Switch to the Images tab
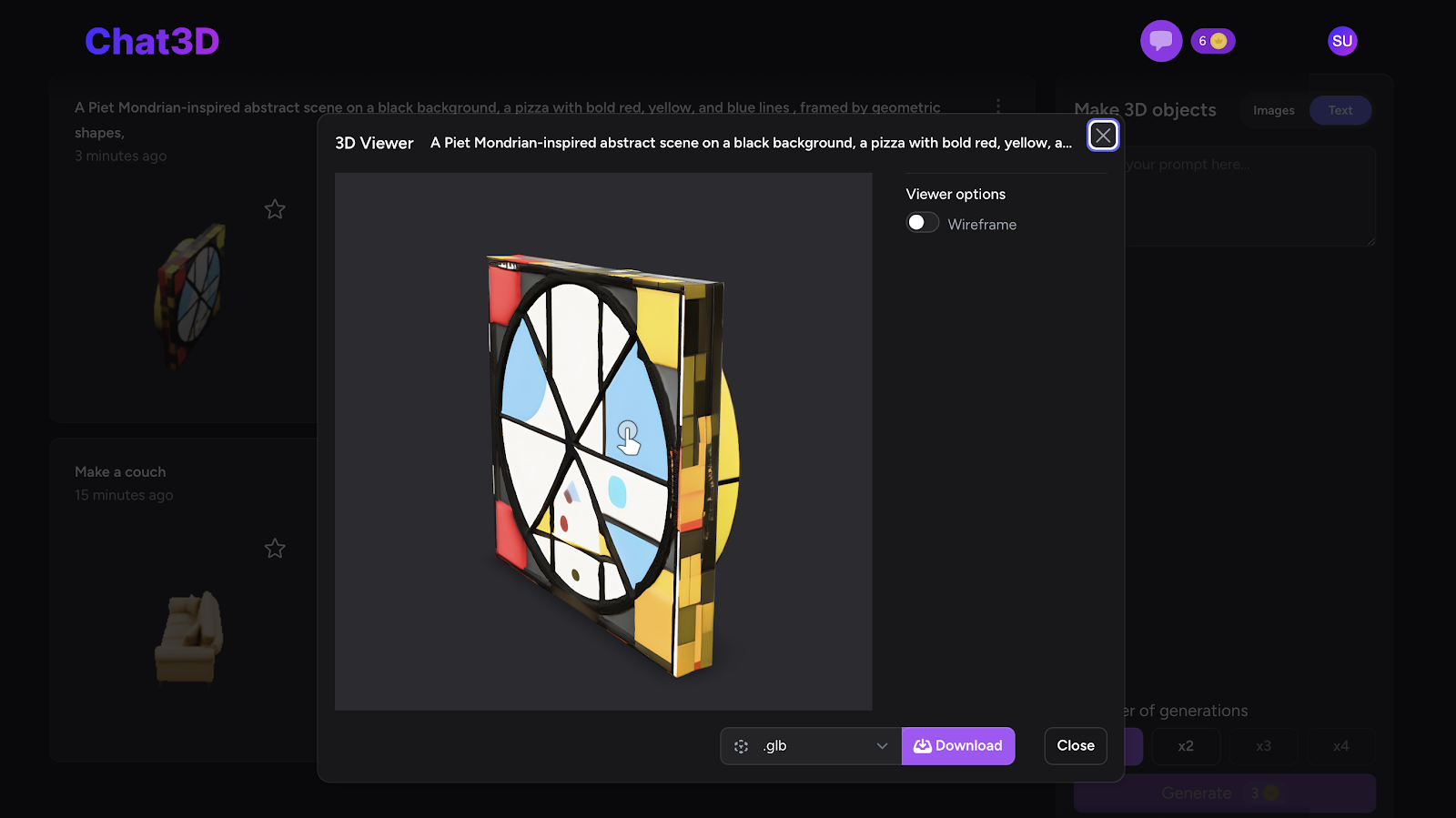Screen dimensions: 1456x818 (x=1273, y=110)
